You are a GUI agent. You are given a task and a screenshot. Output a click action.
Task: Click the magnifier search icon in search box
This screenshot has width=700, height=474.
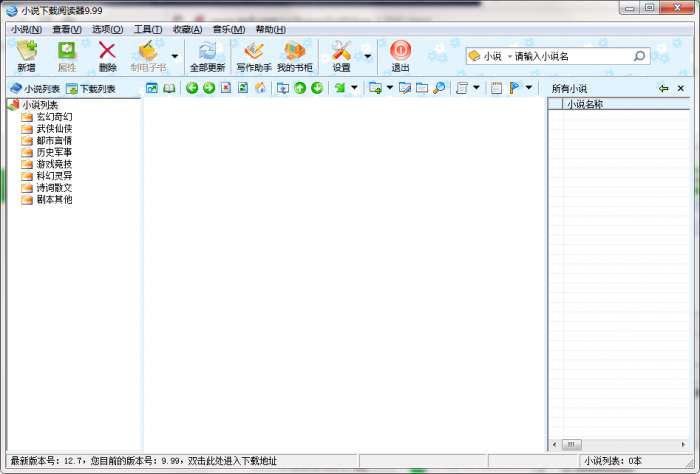640,56
